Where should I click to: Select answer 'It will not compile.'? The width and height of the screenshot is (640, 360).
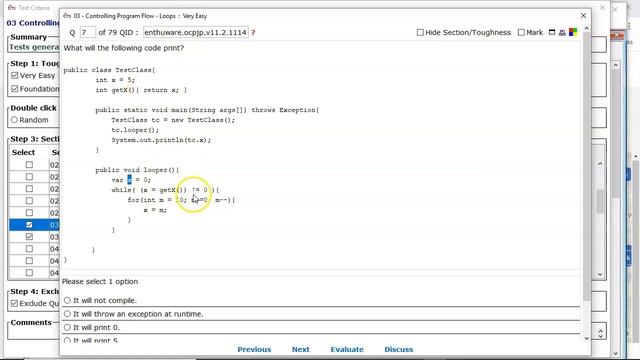(67, 300)
